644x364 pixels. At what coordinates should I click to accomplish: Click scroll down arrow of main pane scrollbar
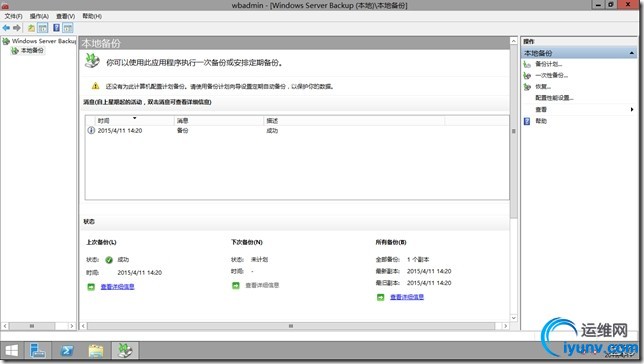[x=513, y=318]
